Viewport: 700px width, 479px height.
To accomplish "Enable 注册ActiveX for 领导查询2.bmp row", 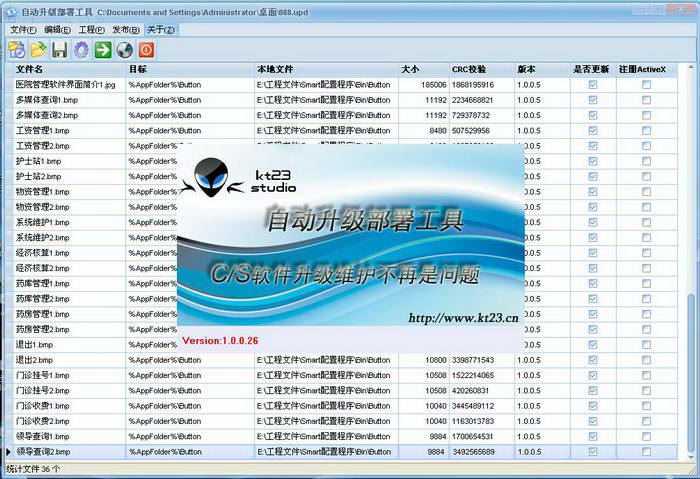I will 646,452.
